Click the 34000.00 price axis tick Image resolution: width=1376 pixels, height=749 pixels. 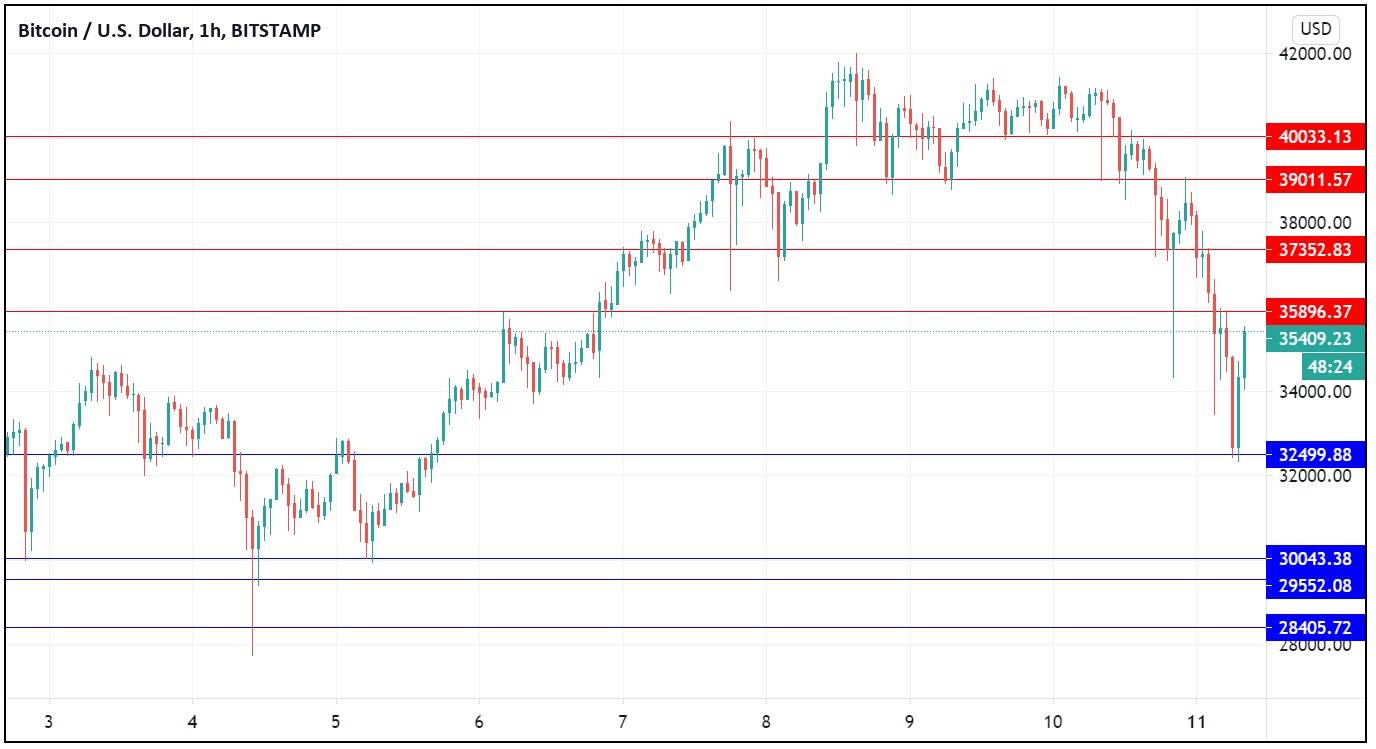(x=1314, y=392)
